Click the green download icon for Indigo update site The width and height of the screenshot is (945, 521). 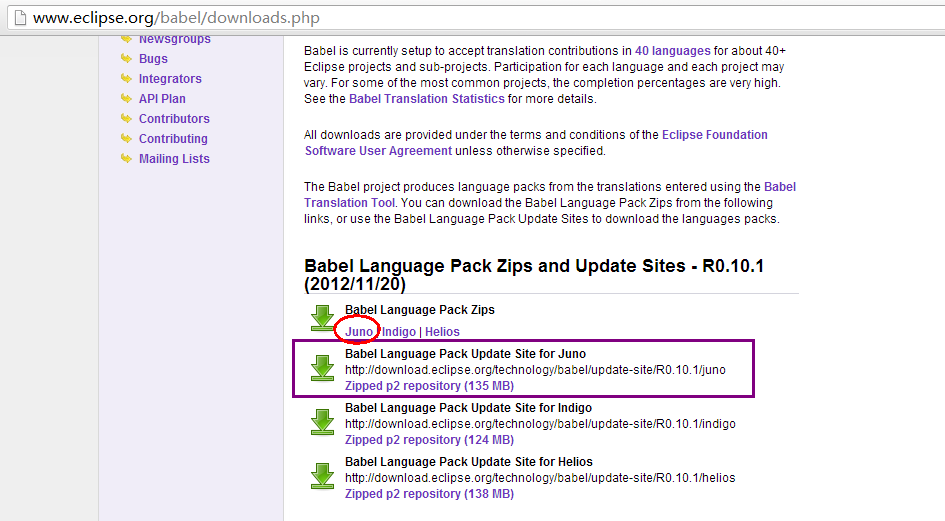tap(322, 422)
